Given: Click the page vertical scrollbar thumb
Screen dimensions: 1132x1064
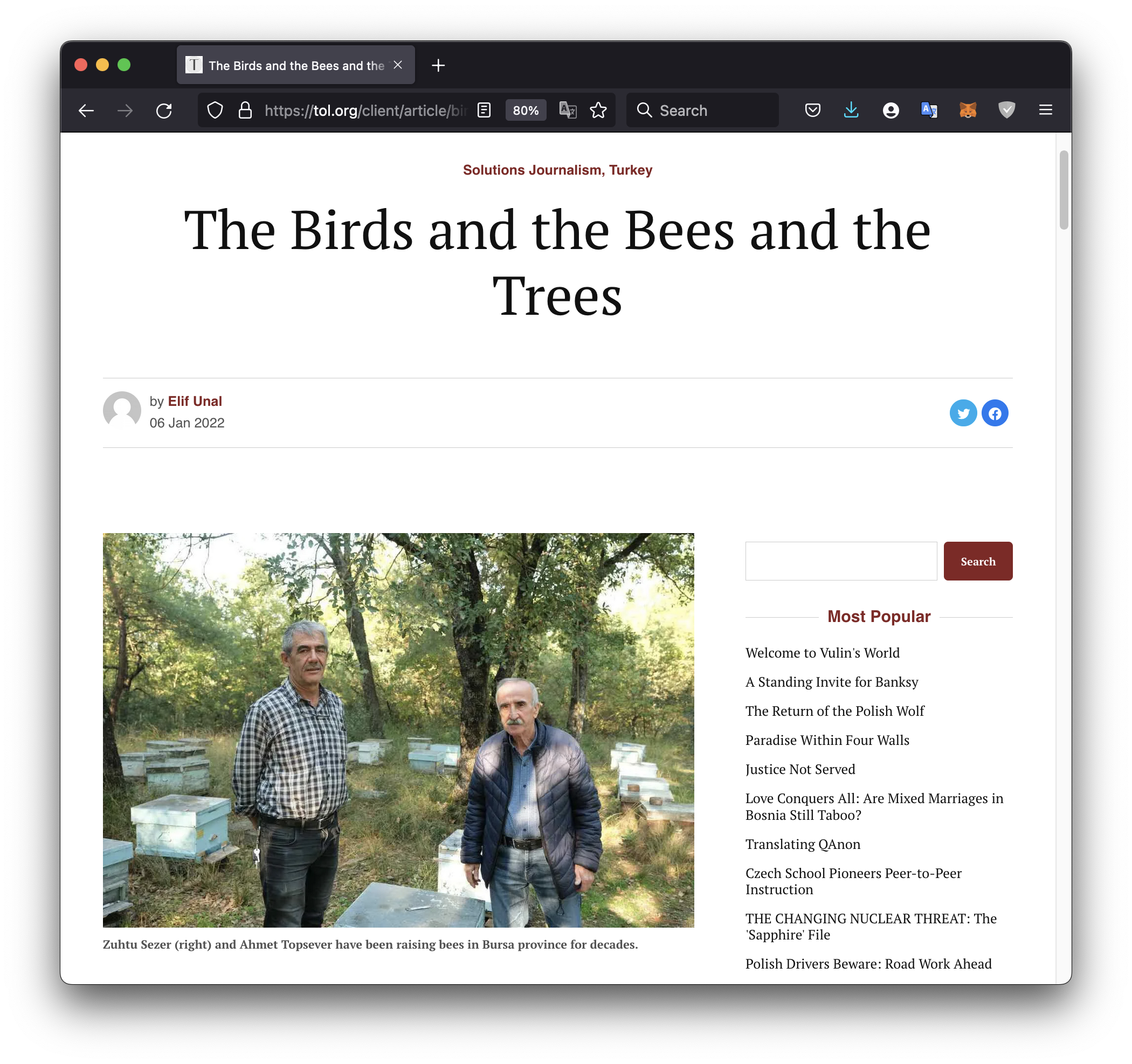Looking at the screenshot, I should coord(1064,190).
